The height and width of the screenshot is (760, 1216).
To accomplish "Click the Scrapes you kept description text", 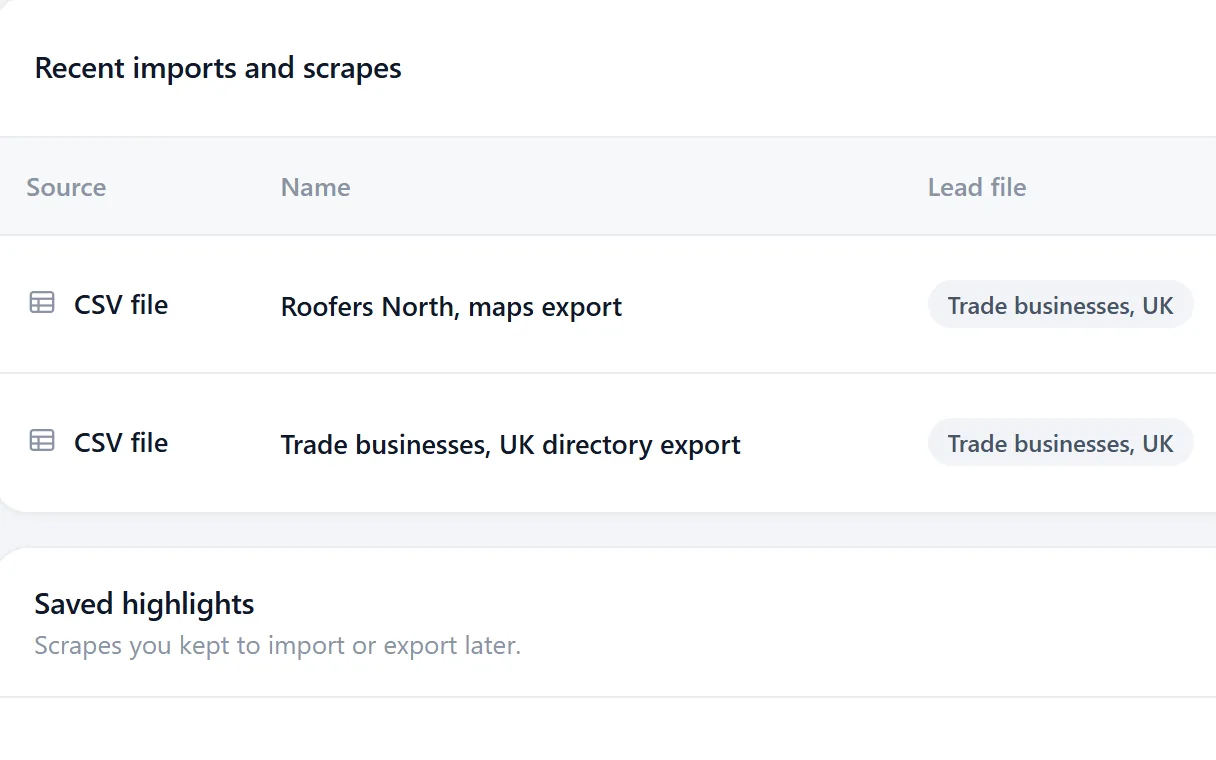I will [x=278, y=646].
